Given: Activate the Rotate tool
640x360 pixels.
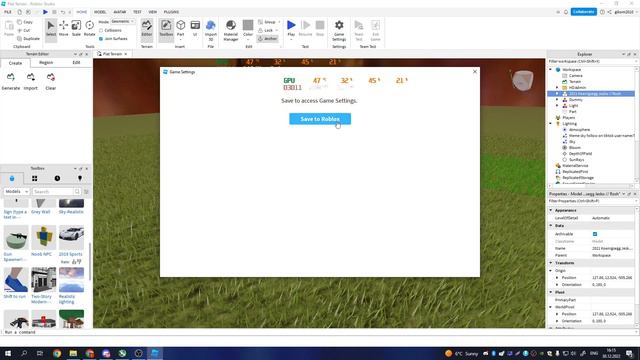Looking at the screenshot, I should click(89, 28).
